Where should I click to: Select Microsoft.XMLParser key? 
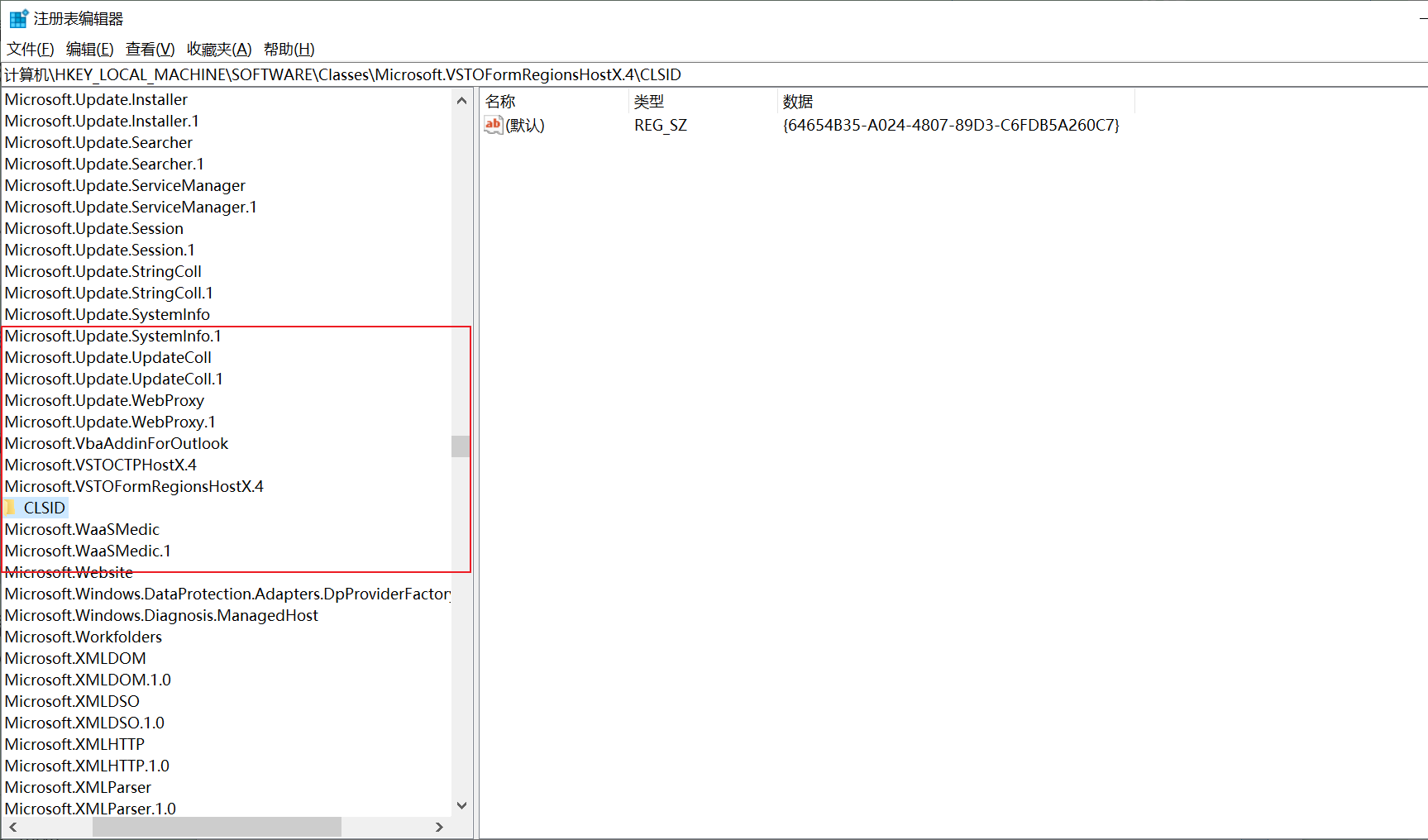click(x=78, y=787)
